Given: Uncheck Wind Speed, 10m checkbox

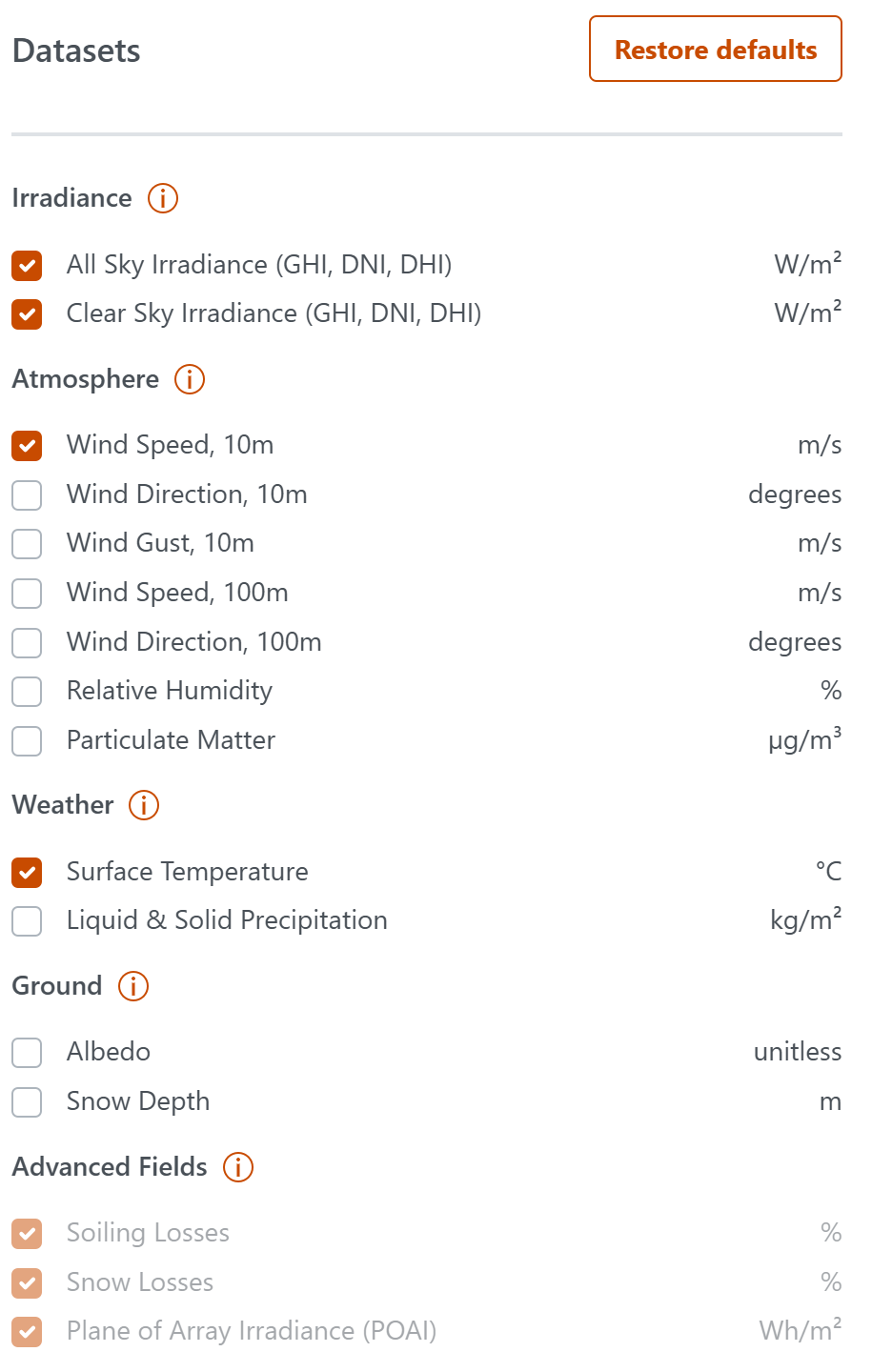Looking at the screenshot, I should coord(27,446).
